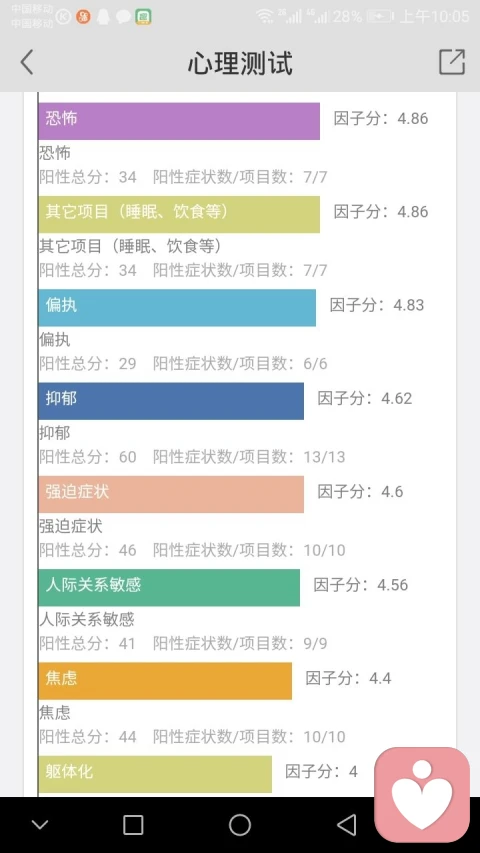The image size is (480, 853).
Task: Select the salmon 强迫症状 bar
Action: 171,495
